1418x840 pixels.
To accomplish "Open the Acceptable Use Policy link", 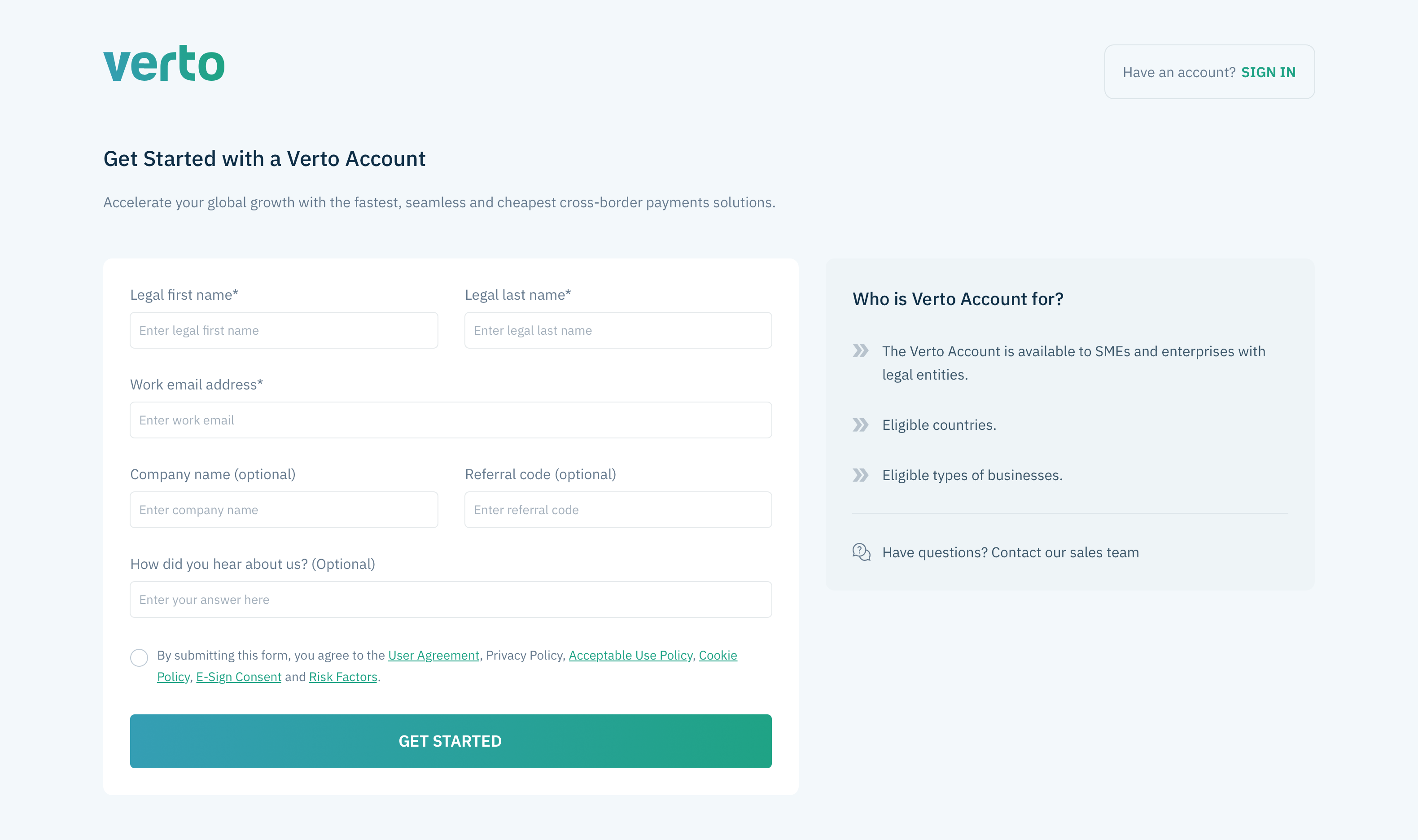I will click(630, 656).
